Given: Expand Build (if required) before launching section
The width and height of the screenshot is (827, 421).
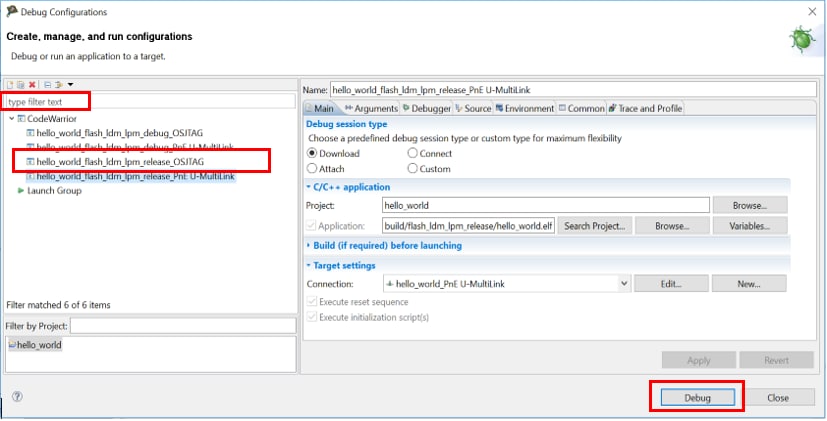Looking at the screenshot, I should pyautogui.click(x=308, y=245).
